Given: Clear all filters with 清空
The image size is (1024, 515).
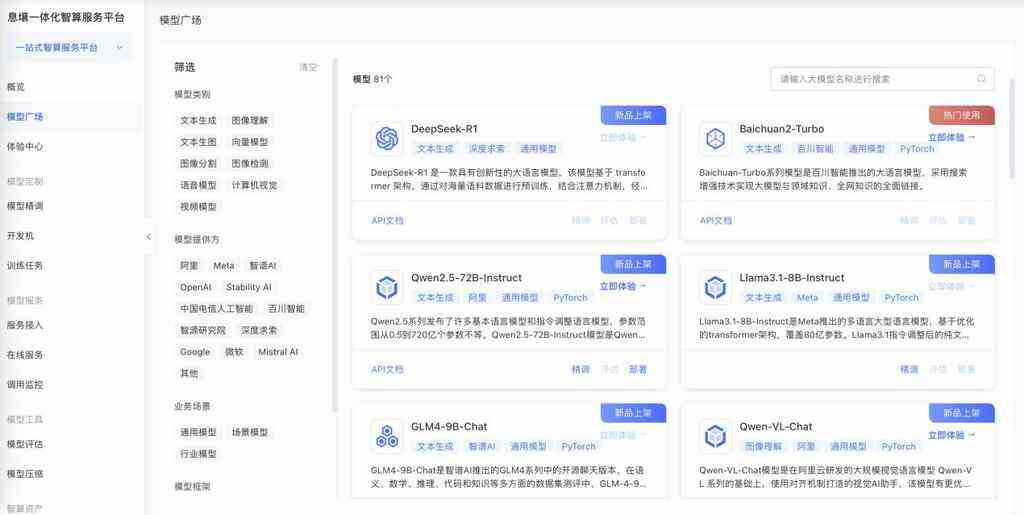Looking at the screenshot, I should click(x=308, y=67).
